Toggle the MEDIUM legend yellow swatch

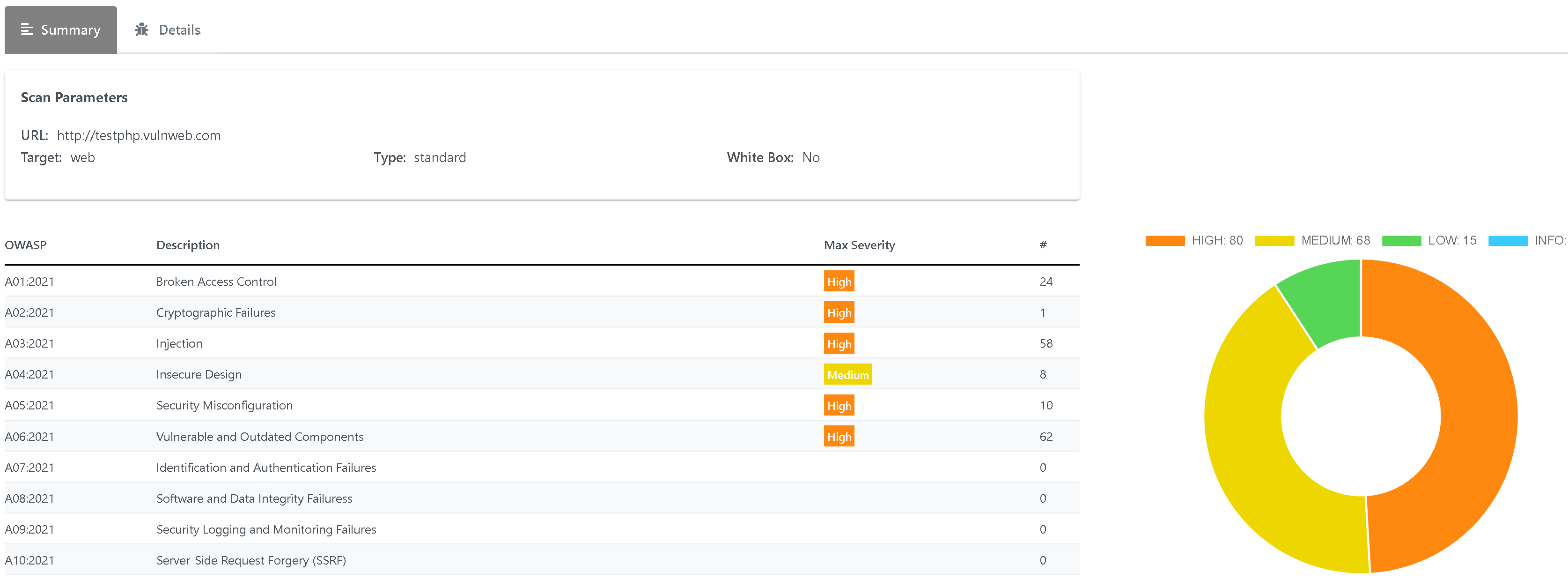point(1274,240)
